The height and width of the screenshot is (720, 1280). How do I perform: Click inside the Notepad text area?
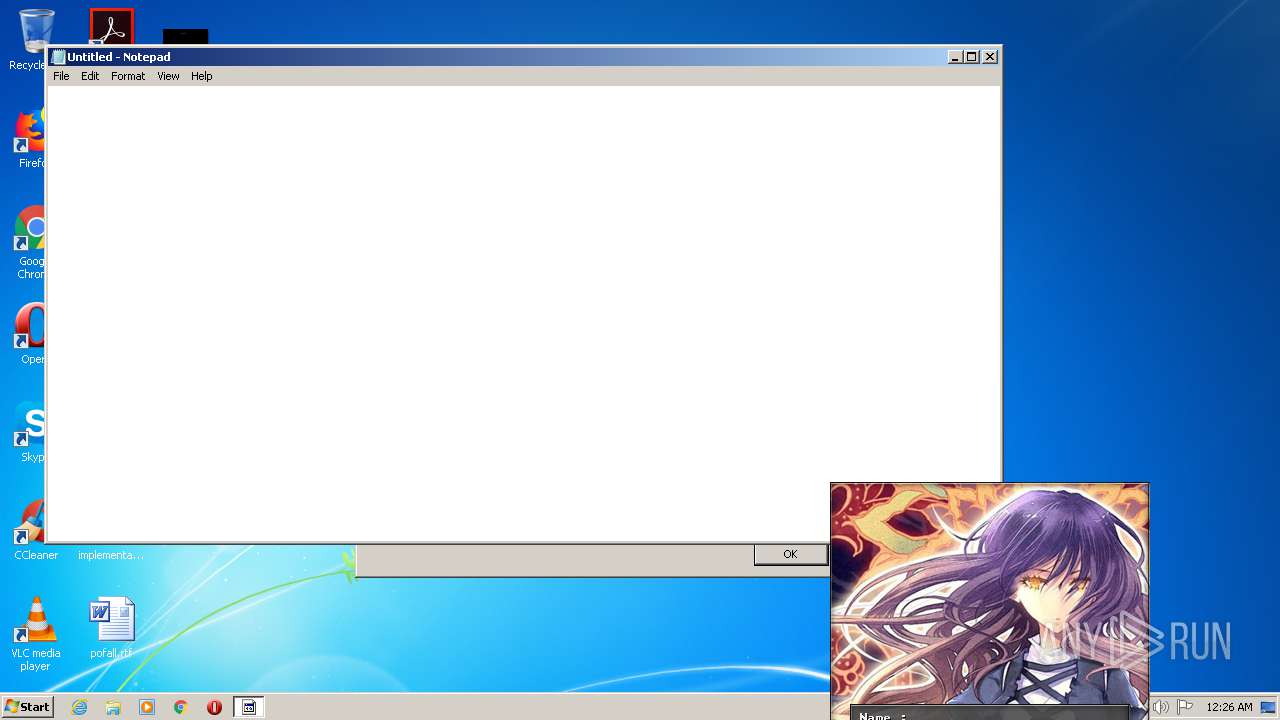point(524,313)
